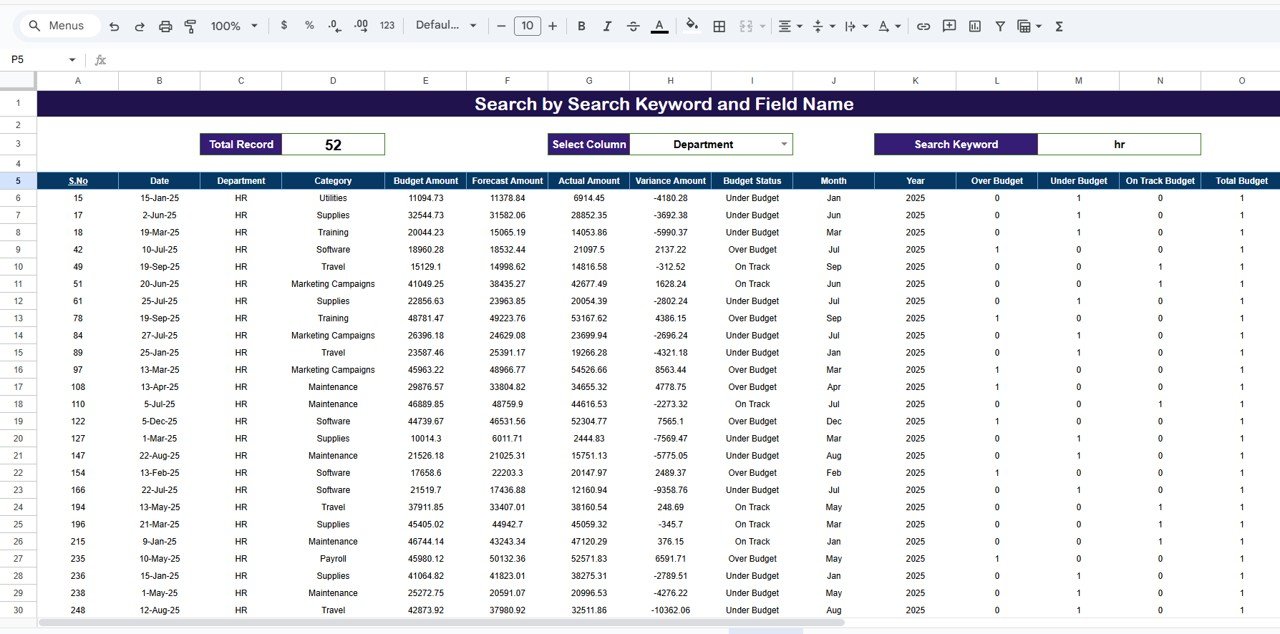
Task: Toggle italic formatting
Action: (607, 26)
